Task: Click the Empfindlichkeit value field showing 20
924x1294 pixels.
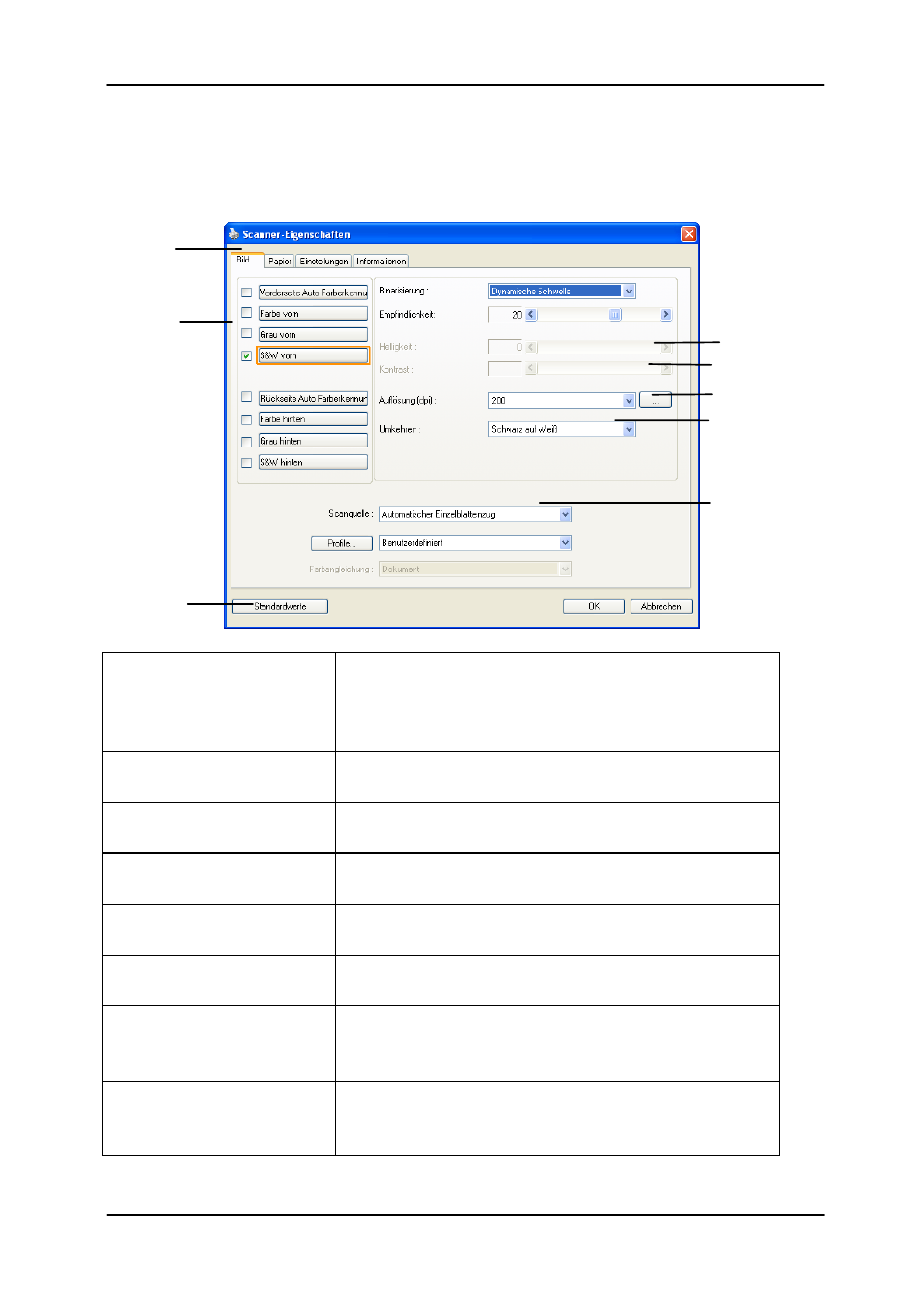Action: point(506,315)
